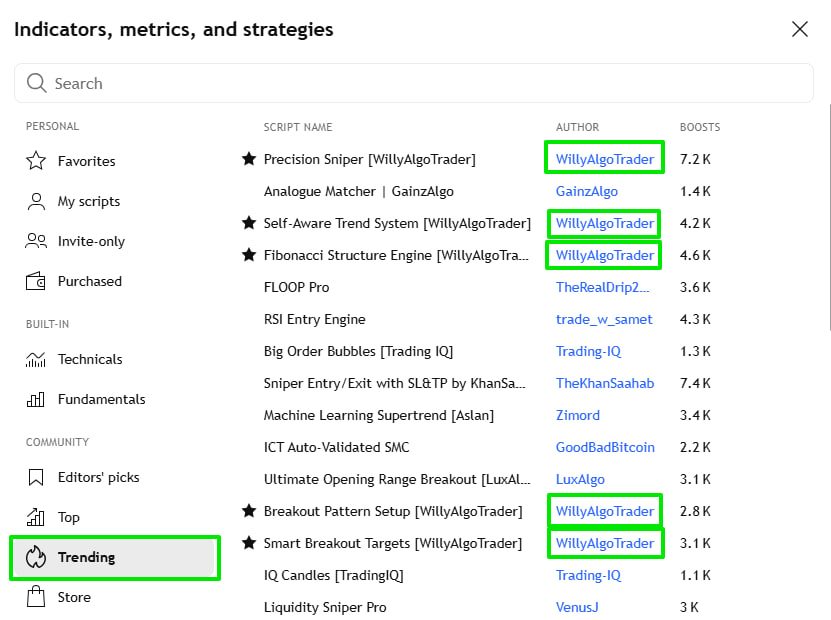Image resolution: width=831 pixels, height=620 pixels.
Task: Click the Purchased wallet icon
Action: click(36, 281)
